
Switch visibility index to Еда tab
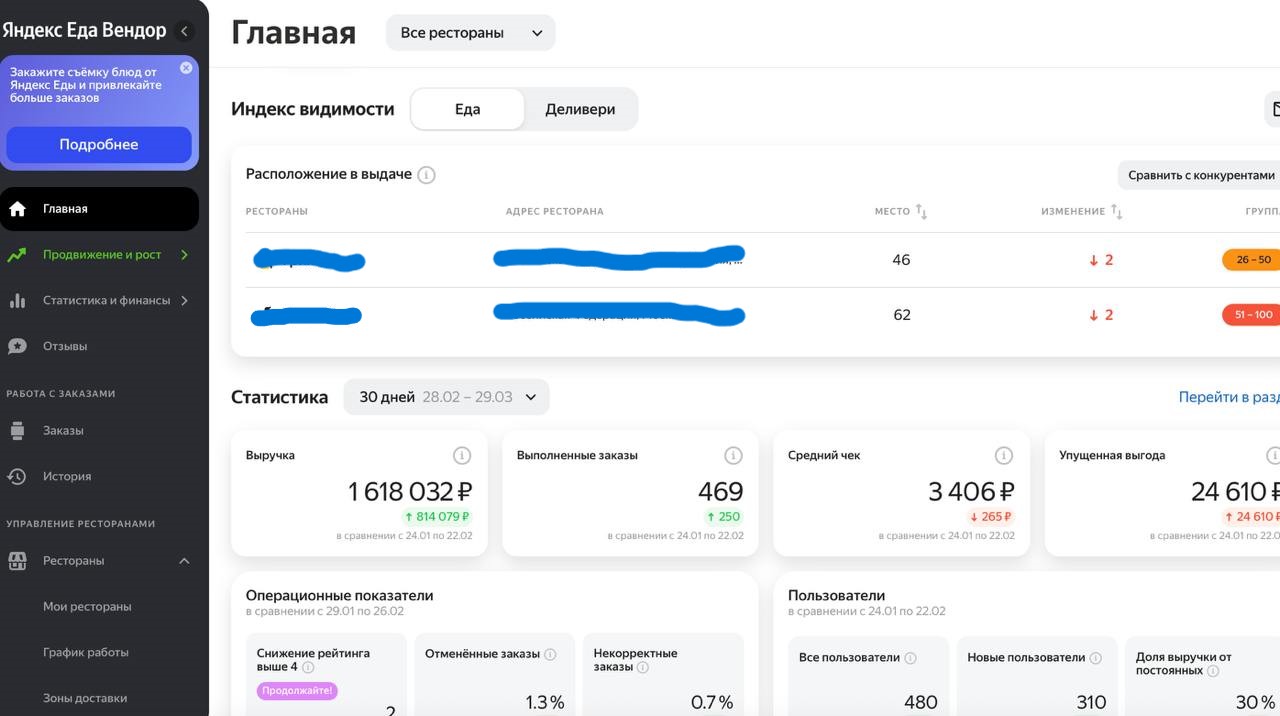pos(467,109)
